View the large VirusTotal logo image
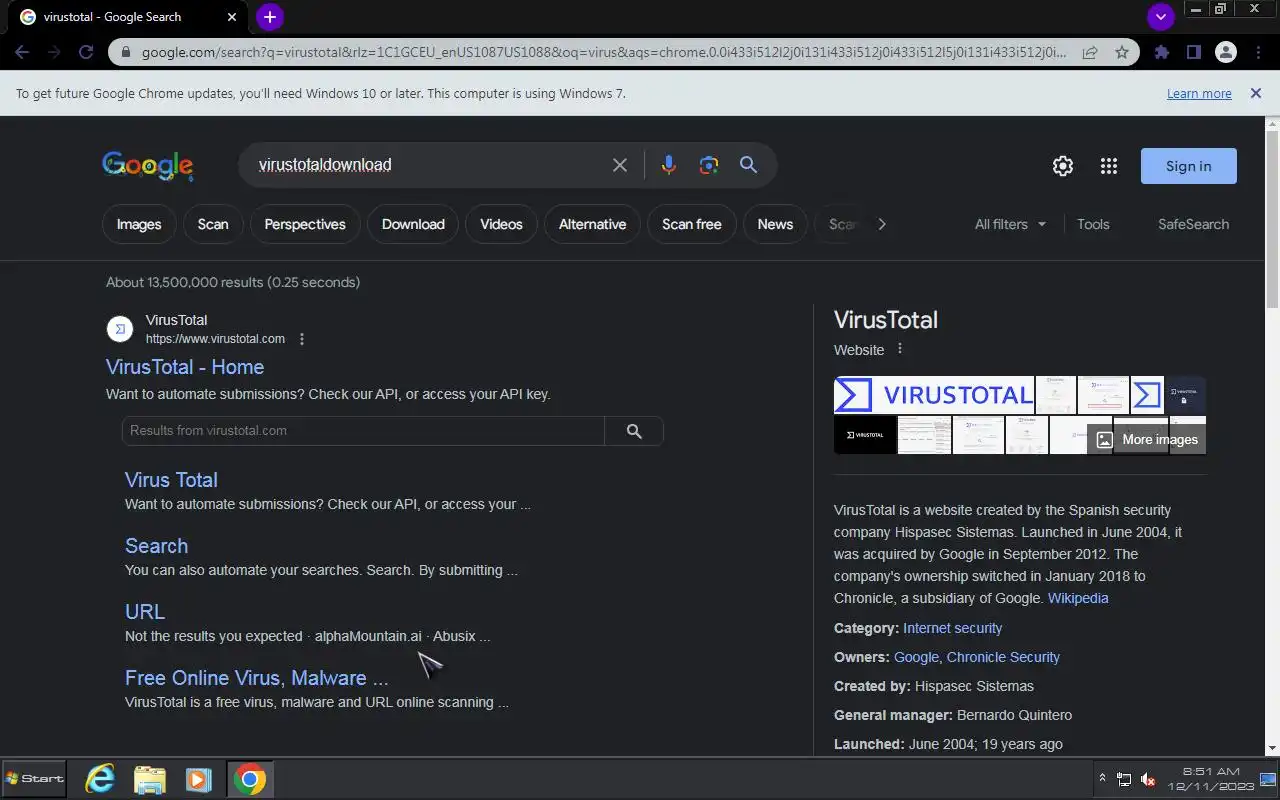This screenshot has width=1280, height=800. coord(934,395)
